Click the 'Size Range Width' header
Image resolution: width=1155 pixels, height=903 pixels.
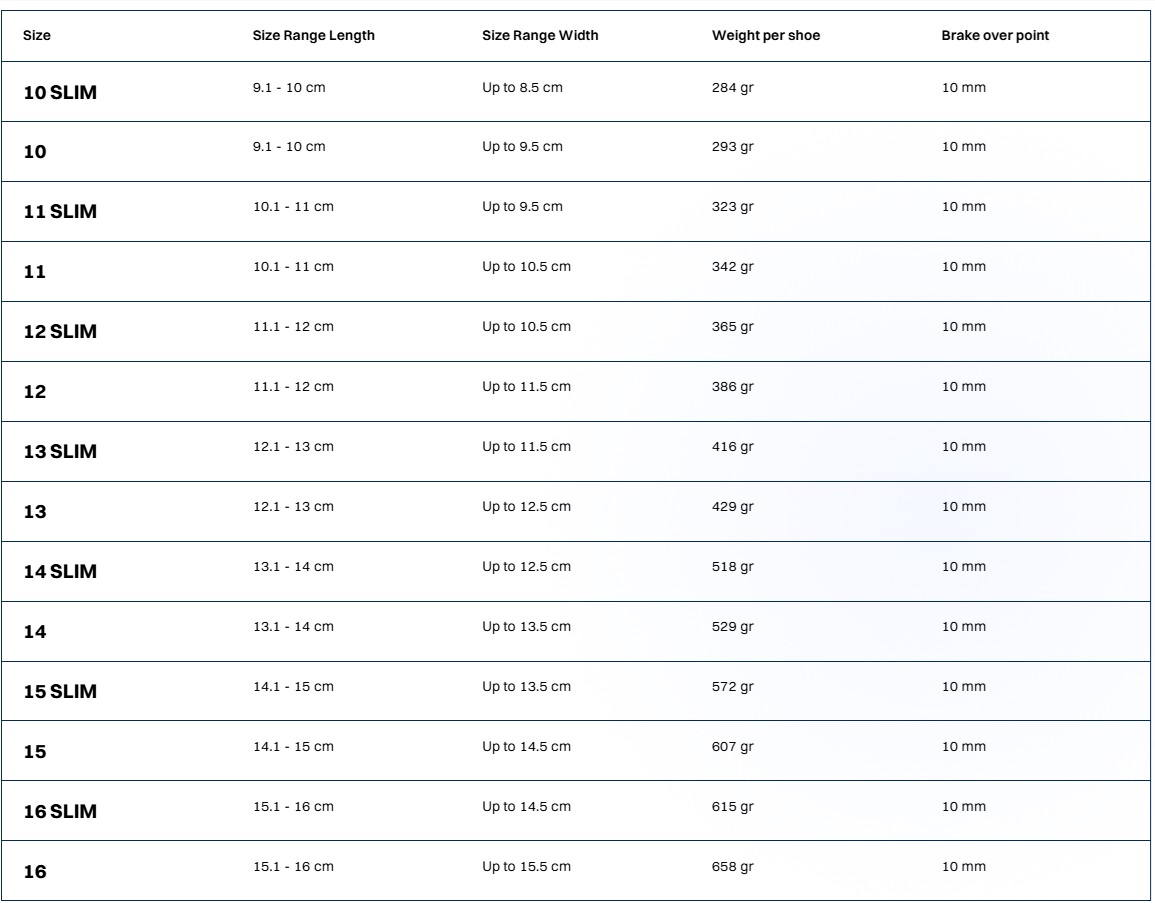pyautogui.click(x=540, y=35)
